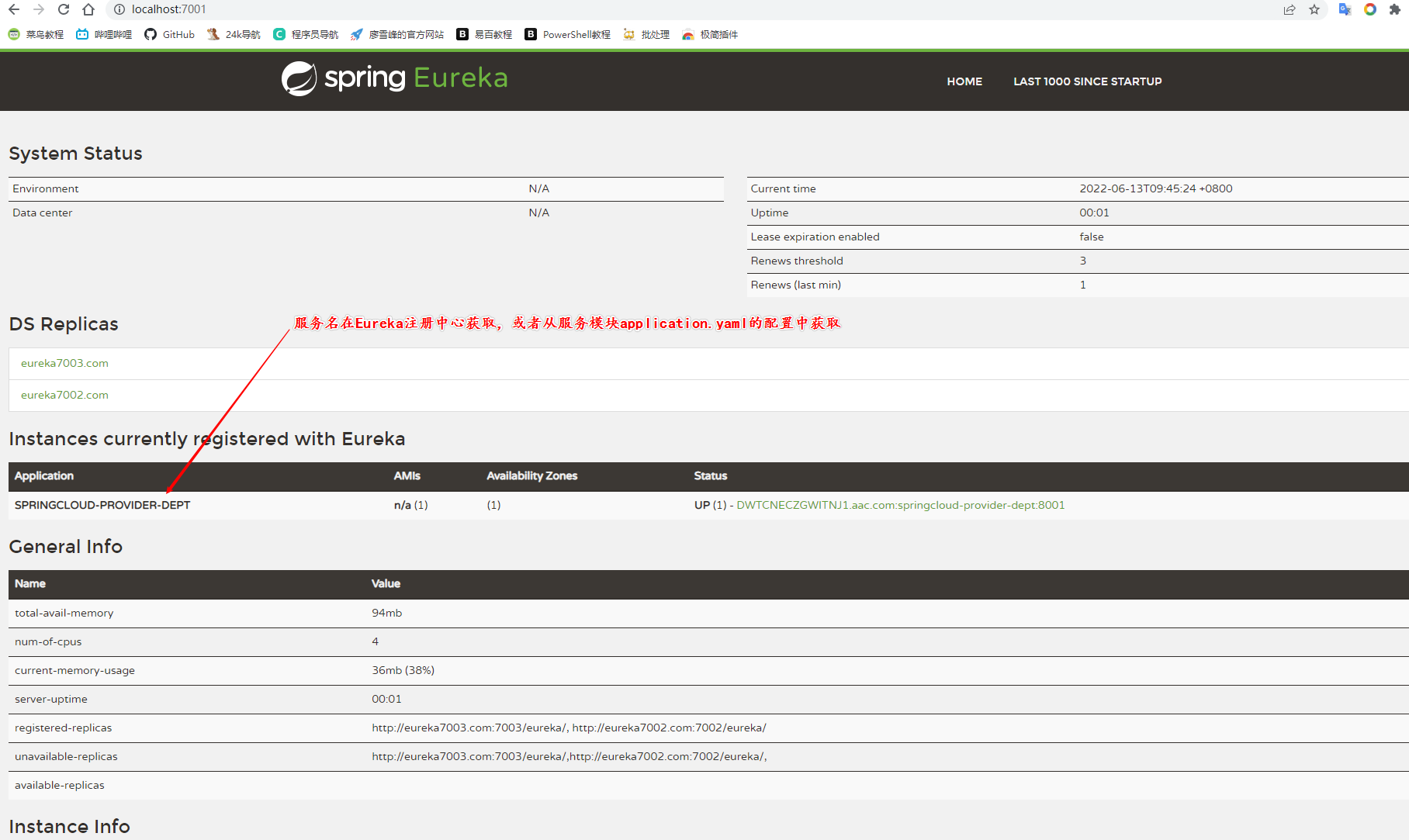Click the Lease expiration enabled false value

[1091, 237]
